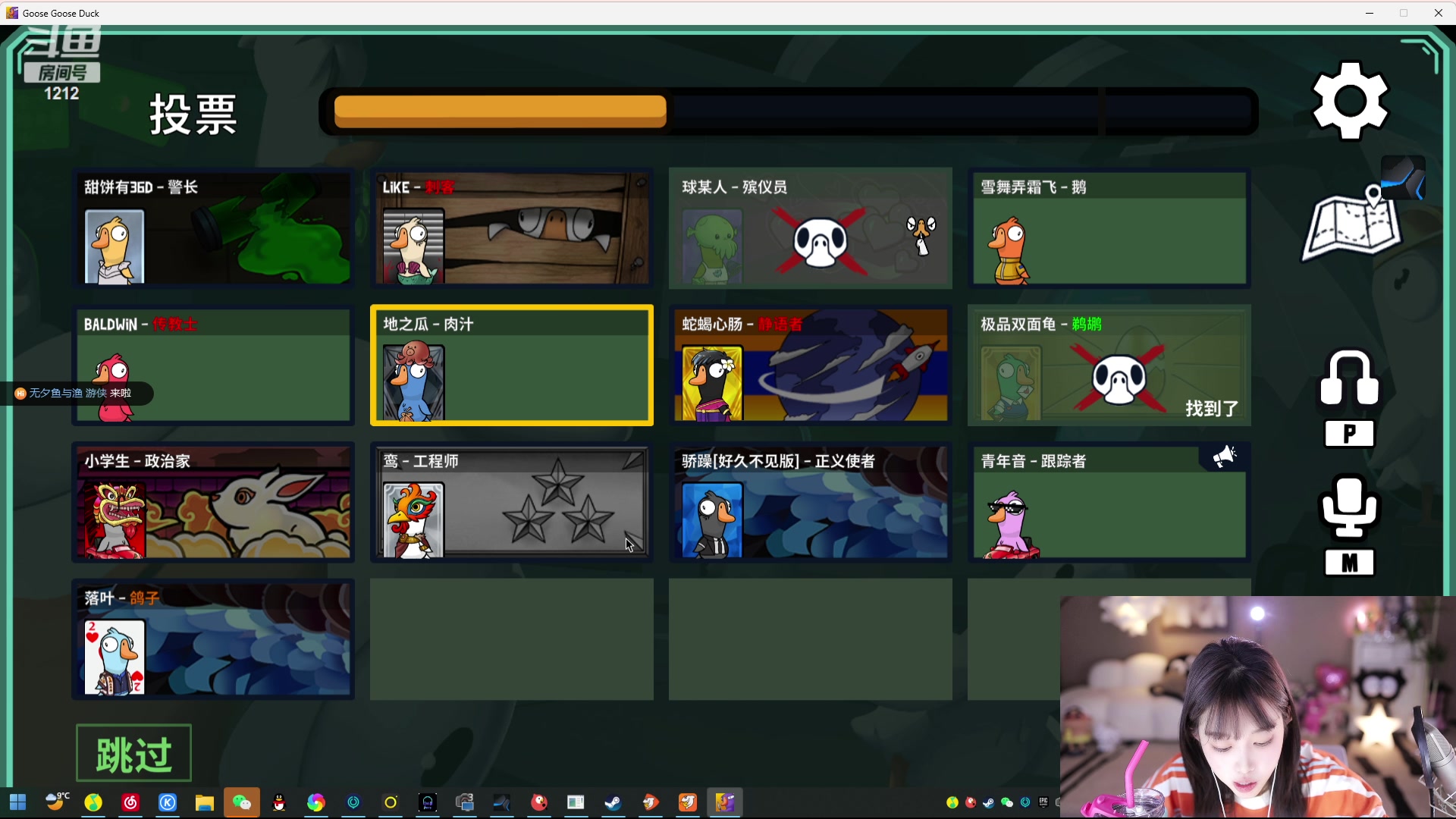Viewport: 1456px width, 819px height.
Task: Toggle the microphone mute icon
Action: click(x=1349, y=507)
